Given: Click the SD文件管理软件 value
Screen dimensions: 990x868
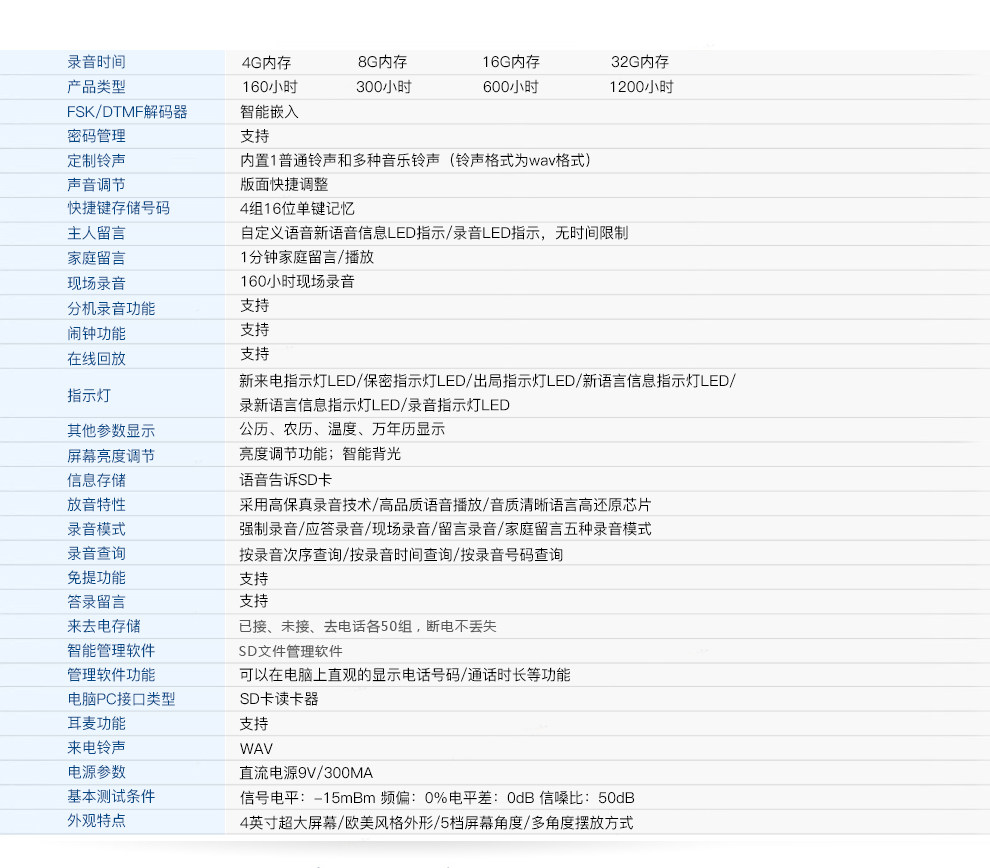Looking at the screenshot, I should [x=290, y=651].
